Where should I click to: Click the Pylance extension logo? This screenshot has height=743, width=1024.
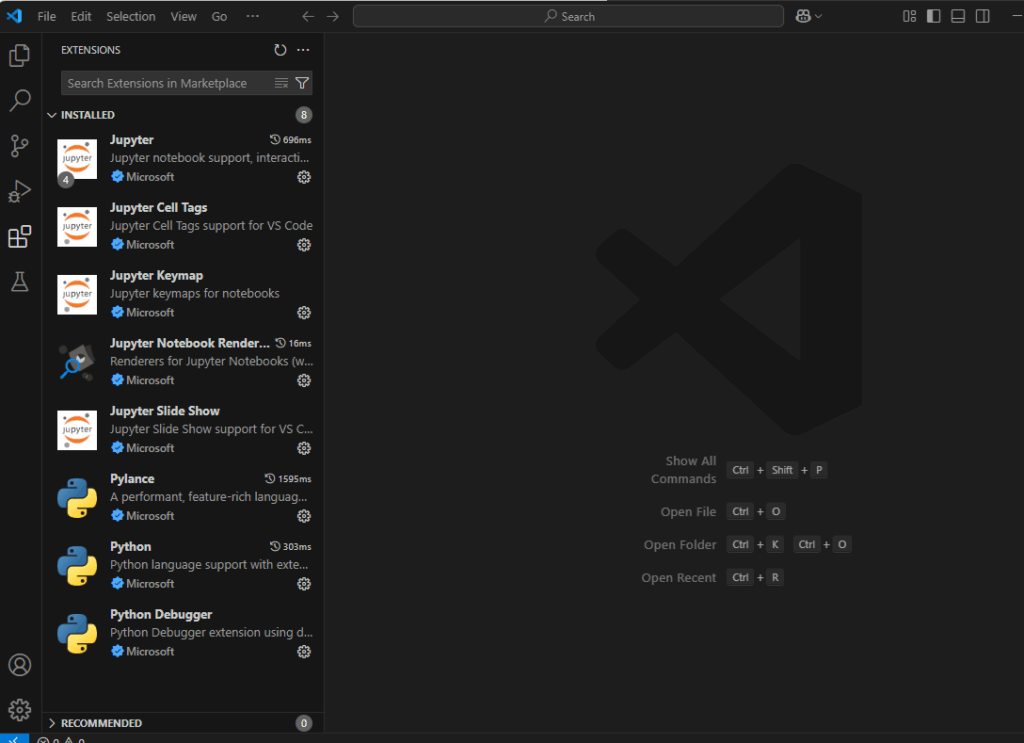[77, 498]
